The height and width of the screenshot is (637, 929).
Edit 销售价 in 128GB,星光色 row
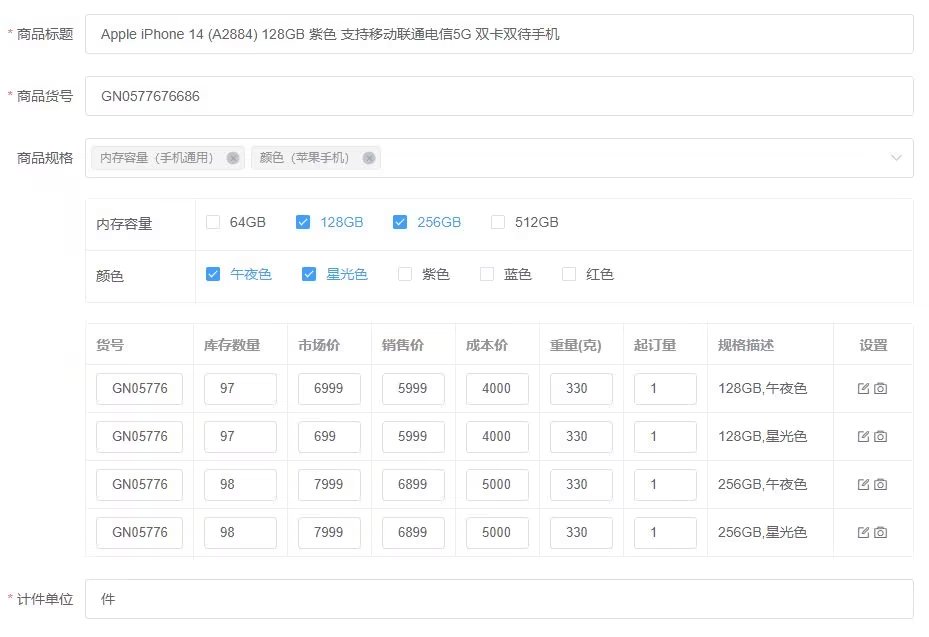tap(413, 437)
